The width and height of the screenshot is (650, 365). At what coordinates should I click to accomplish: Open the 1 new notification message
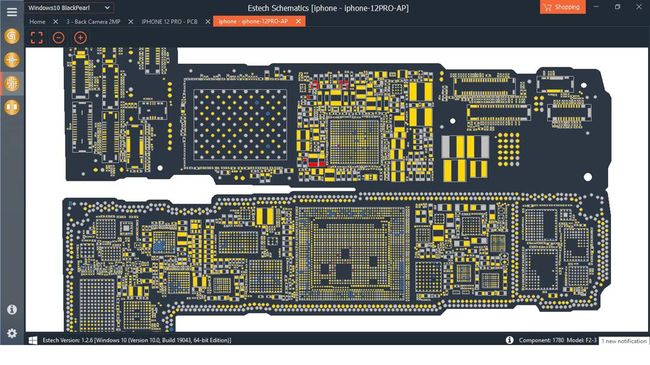[x=624, y=341]
